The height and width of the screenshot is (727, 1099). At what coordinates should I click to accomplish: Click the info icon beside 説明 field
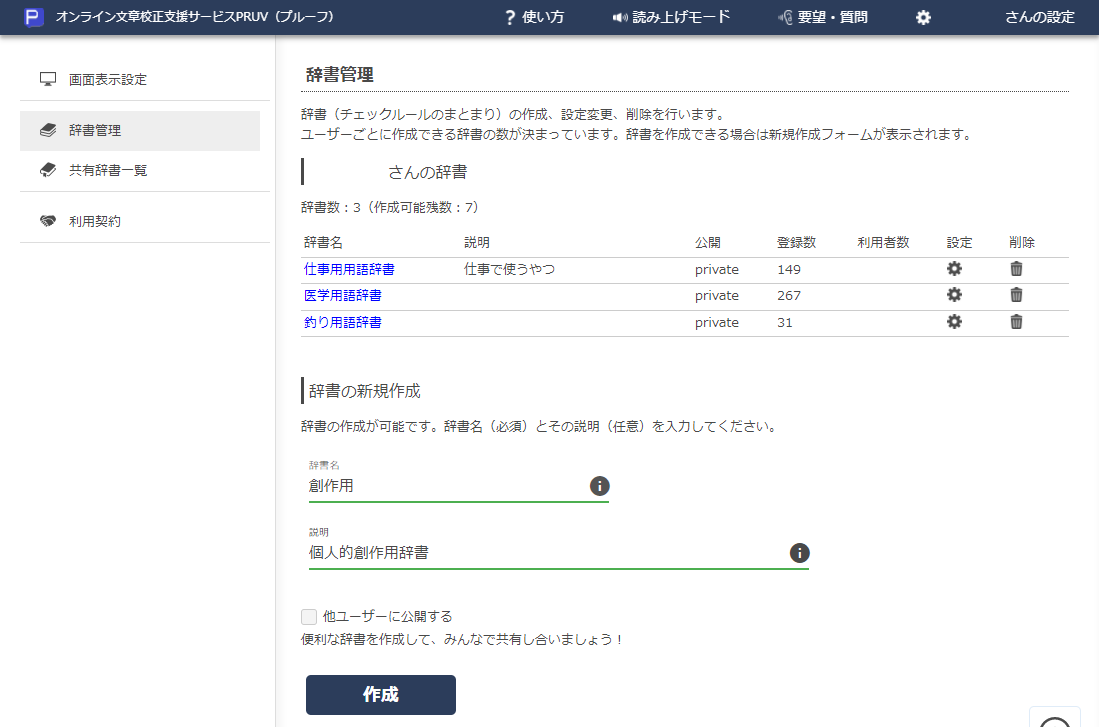(x=799, y=552)
